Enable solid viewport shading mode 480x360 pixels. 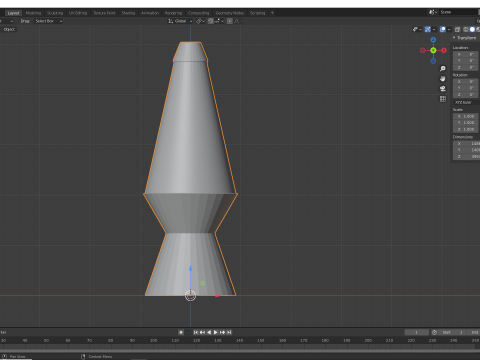click(x=472, y=29)
